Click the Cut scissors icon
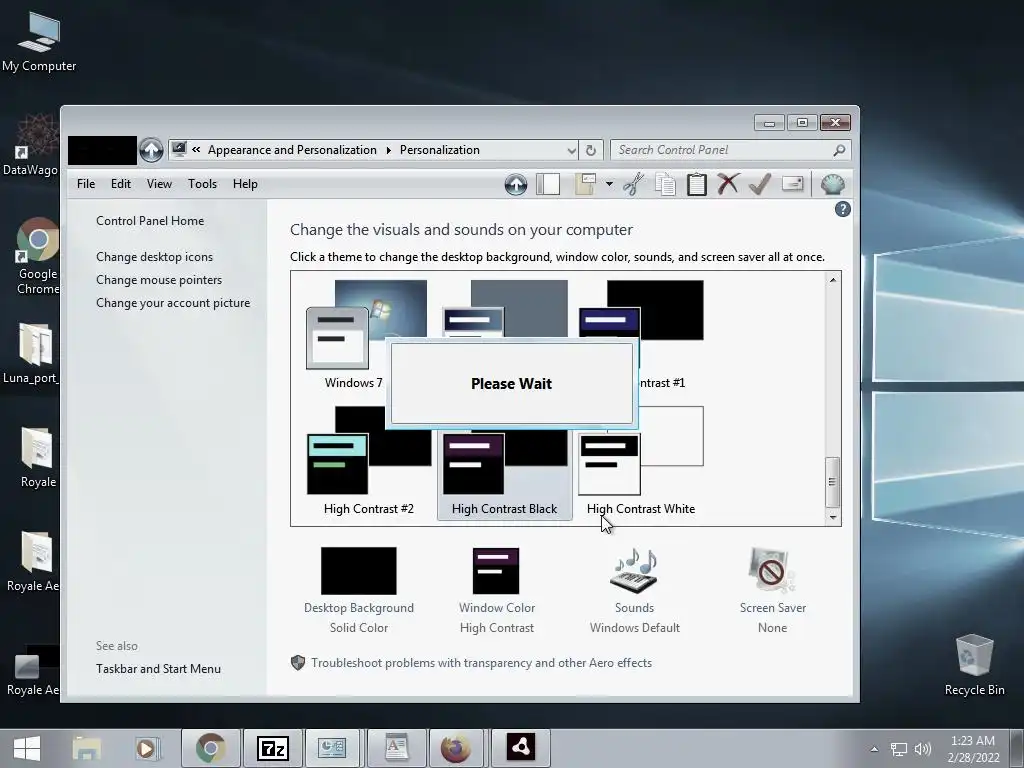The height and width of the screenshot is (768, 1024). coord(633,184)
